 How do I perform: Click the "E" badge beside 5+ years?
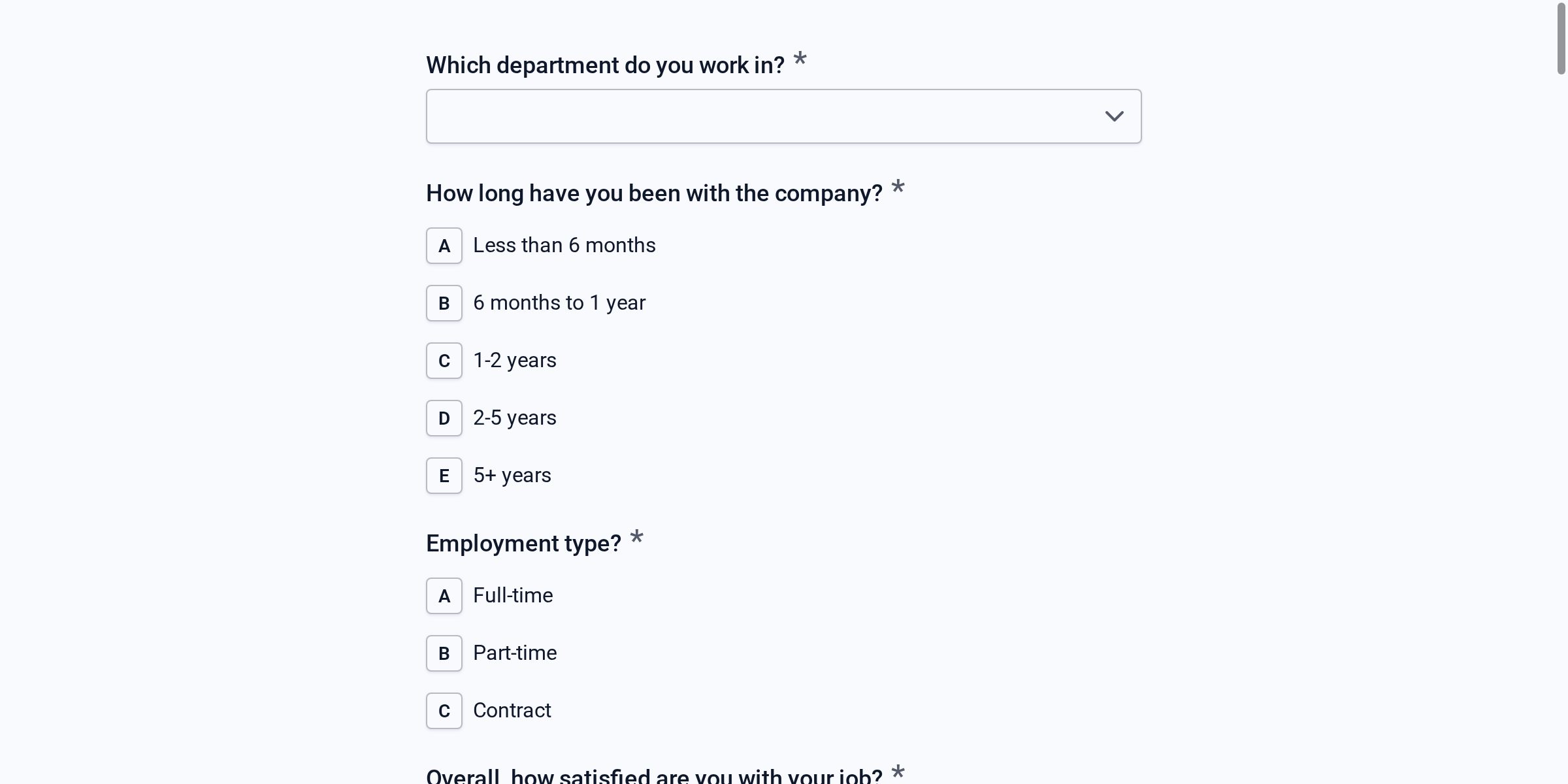click(444, 475)
